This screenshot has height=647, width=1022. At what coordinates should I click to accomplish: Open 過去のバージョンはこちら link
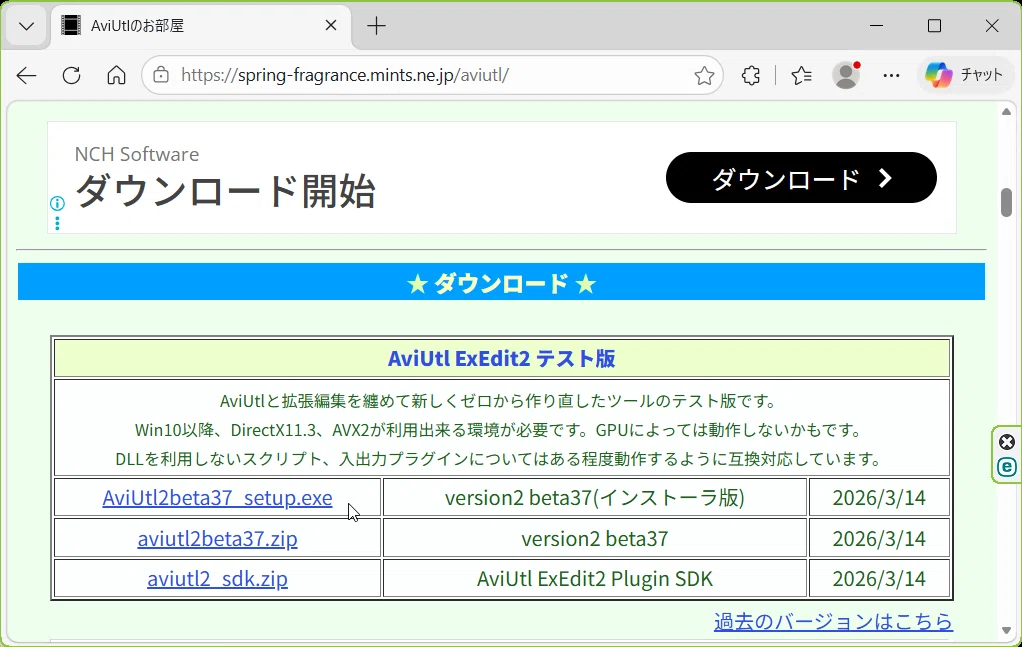point(833,621)
